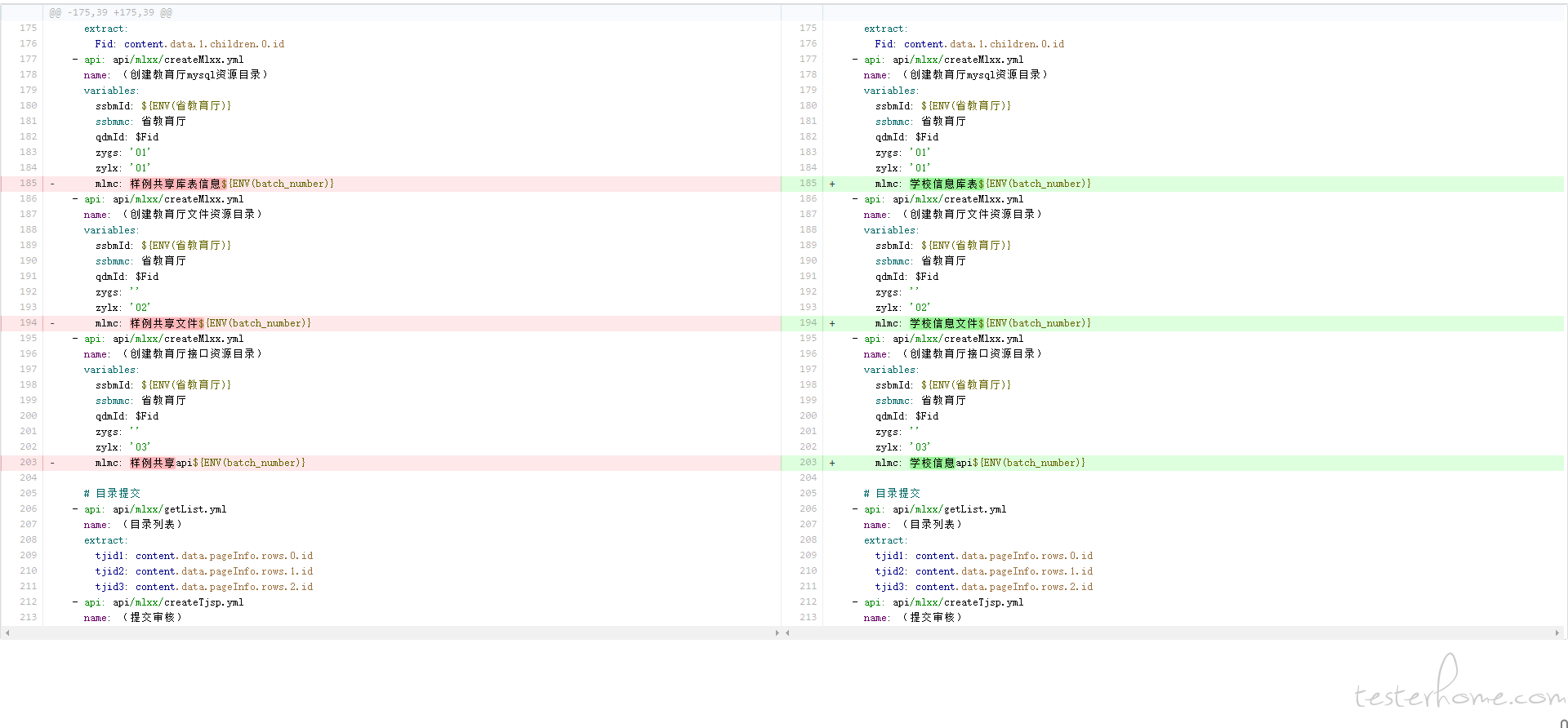Click '（创建教育厅mysql资源目录）' in the right pane

tap(975, 75)
